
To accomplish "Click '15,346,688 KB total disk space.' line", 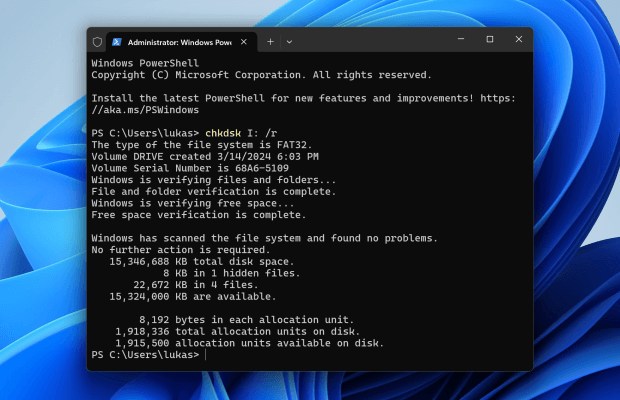I will click(202, 262).
